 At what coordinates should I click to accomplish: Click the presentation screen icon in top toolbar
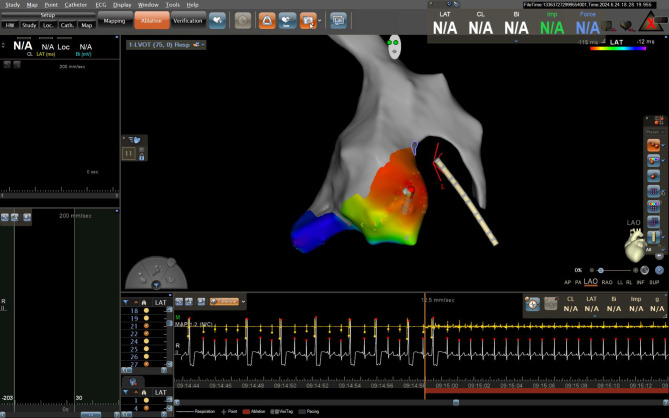[337, 20]
